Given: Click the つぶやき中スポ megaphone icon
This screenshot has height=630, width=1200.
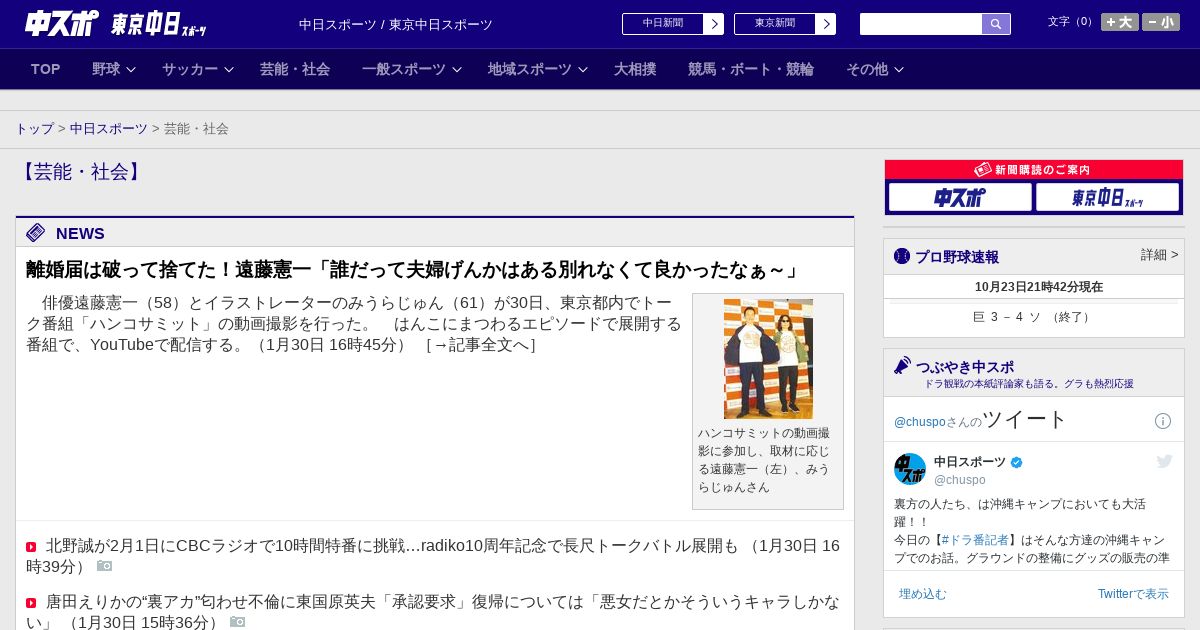Looking at the screenshot, I should pyautogui.click(x=903, y=366).
